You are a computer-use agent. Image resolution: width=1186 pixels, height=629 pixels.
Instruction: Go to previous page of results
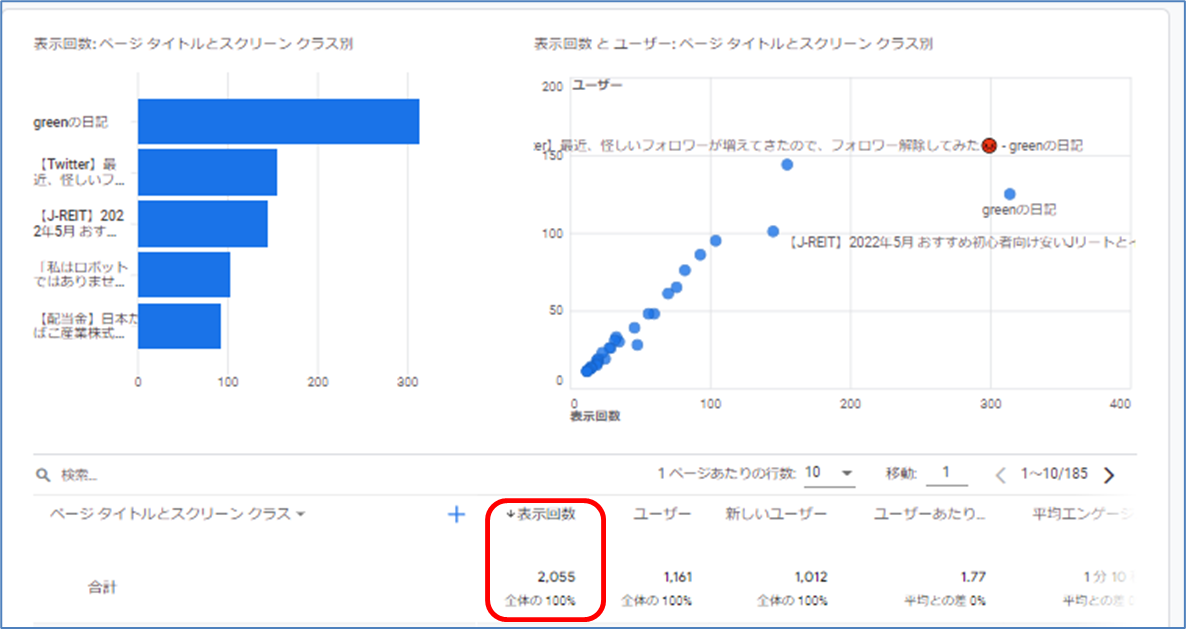tap(1001, 475)
